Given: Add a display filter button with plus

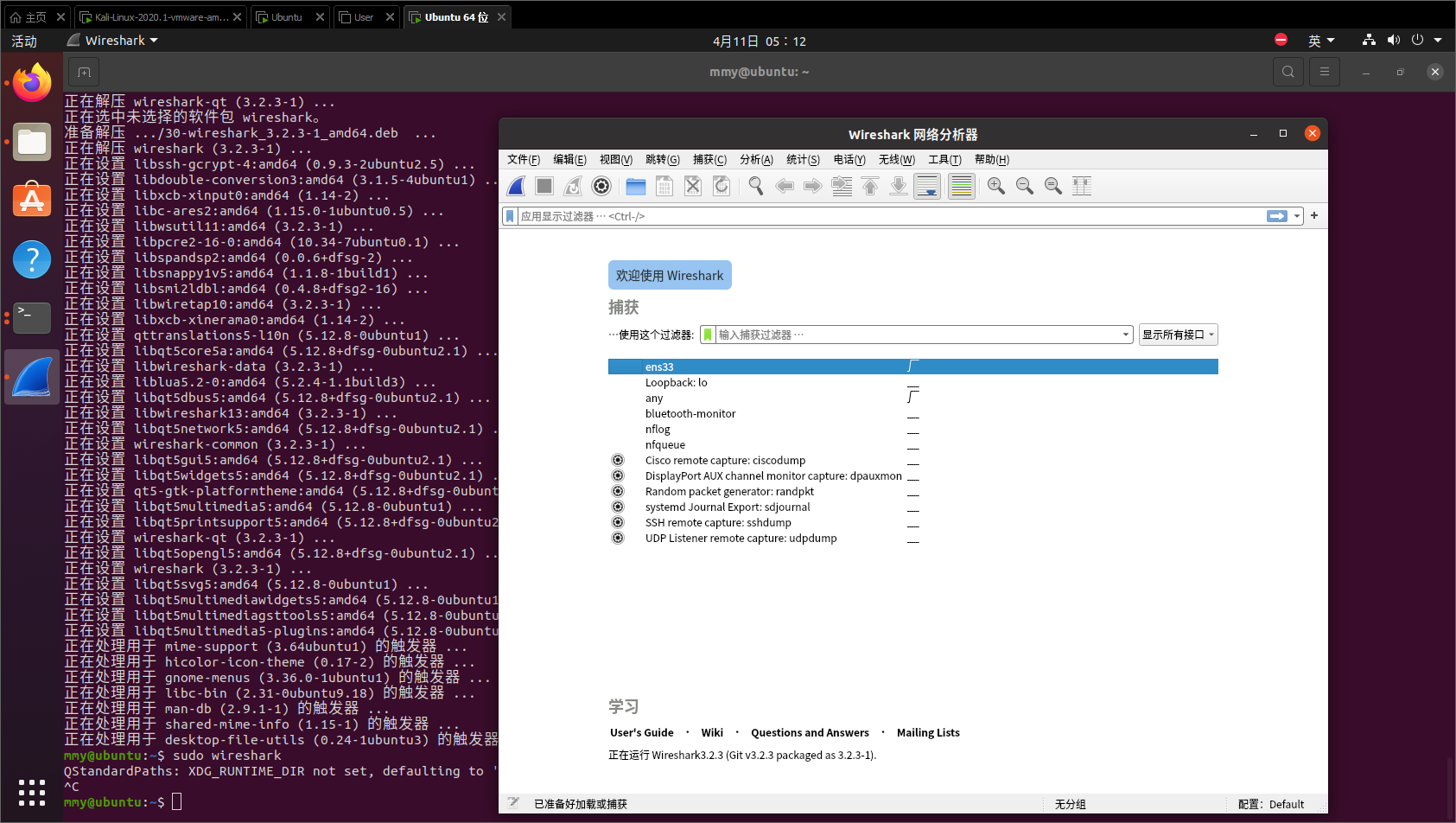Looking at the screenshot, I should [x=1314, y=215].
